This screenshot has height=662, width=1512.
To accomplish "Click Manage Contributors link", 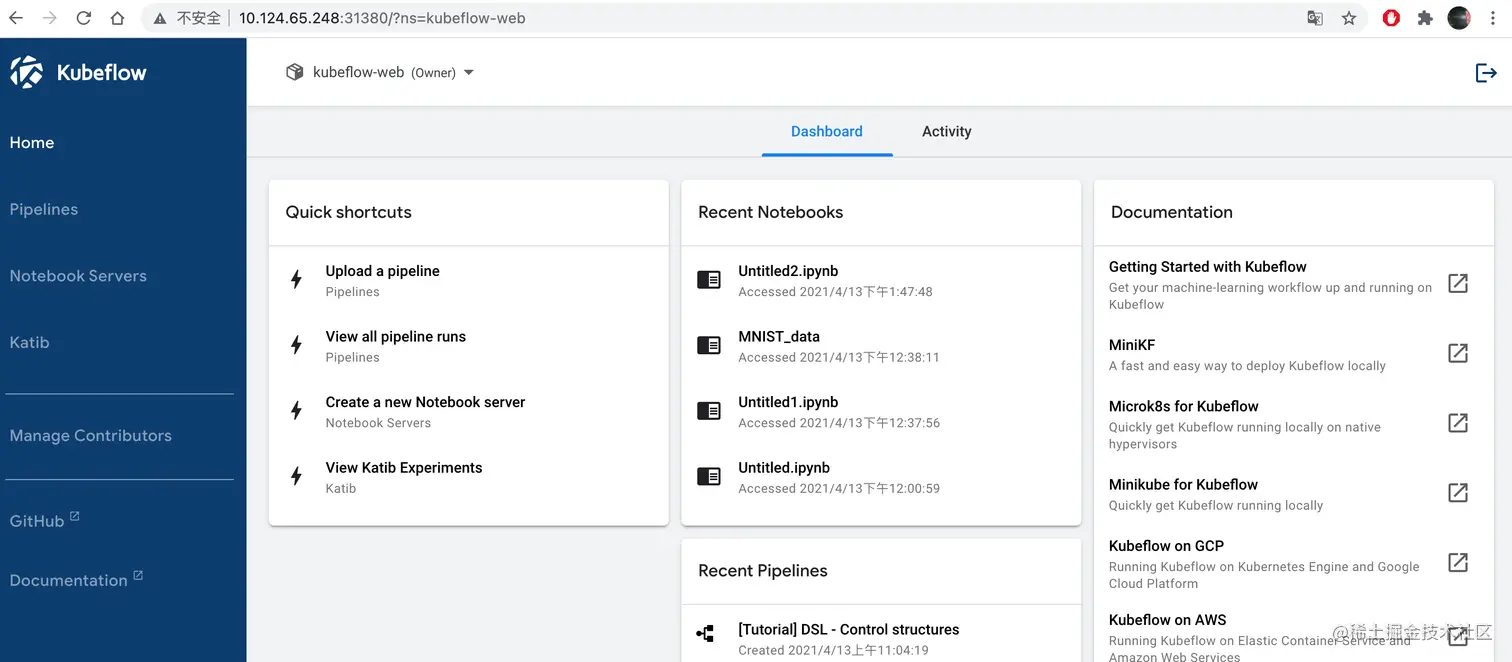I will point(90,435).
